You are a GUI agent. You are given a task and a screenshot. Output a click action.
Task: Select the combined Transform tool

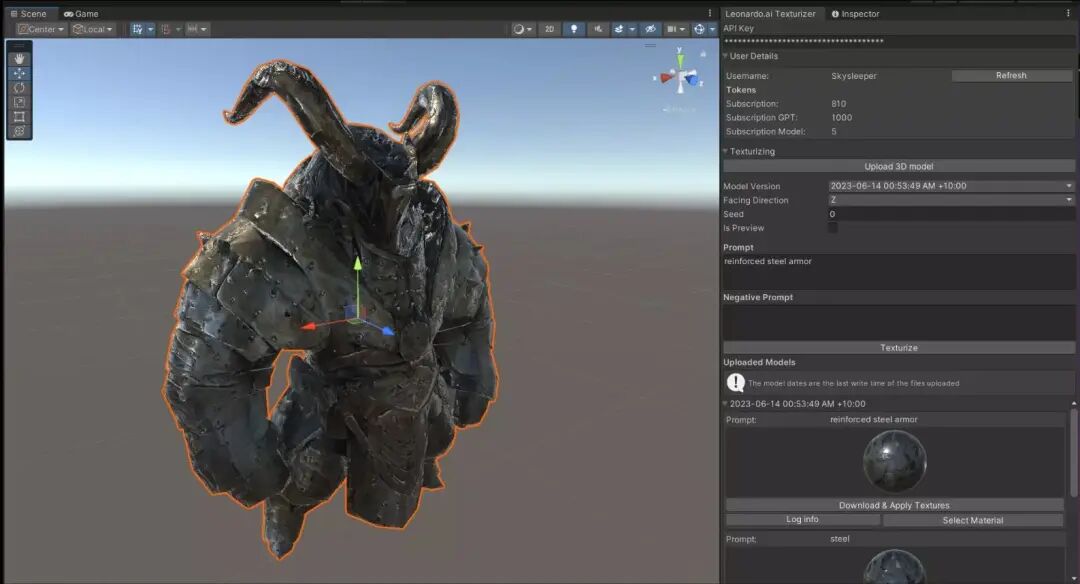click(19, 132)
